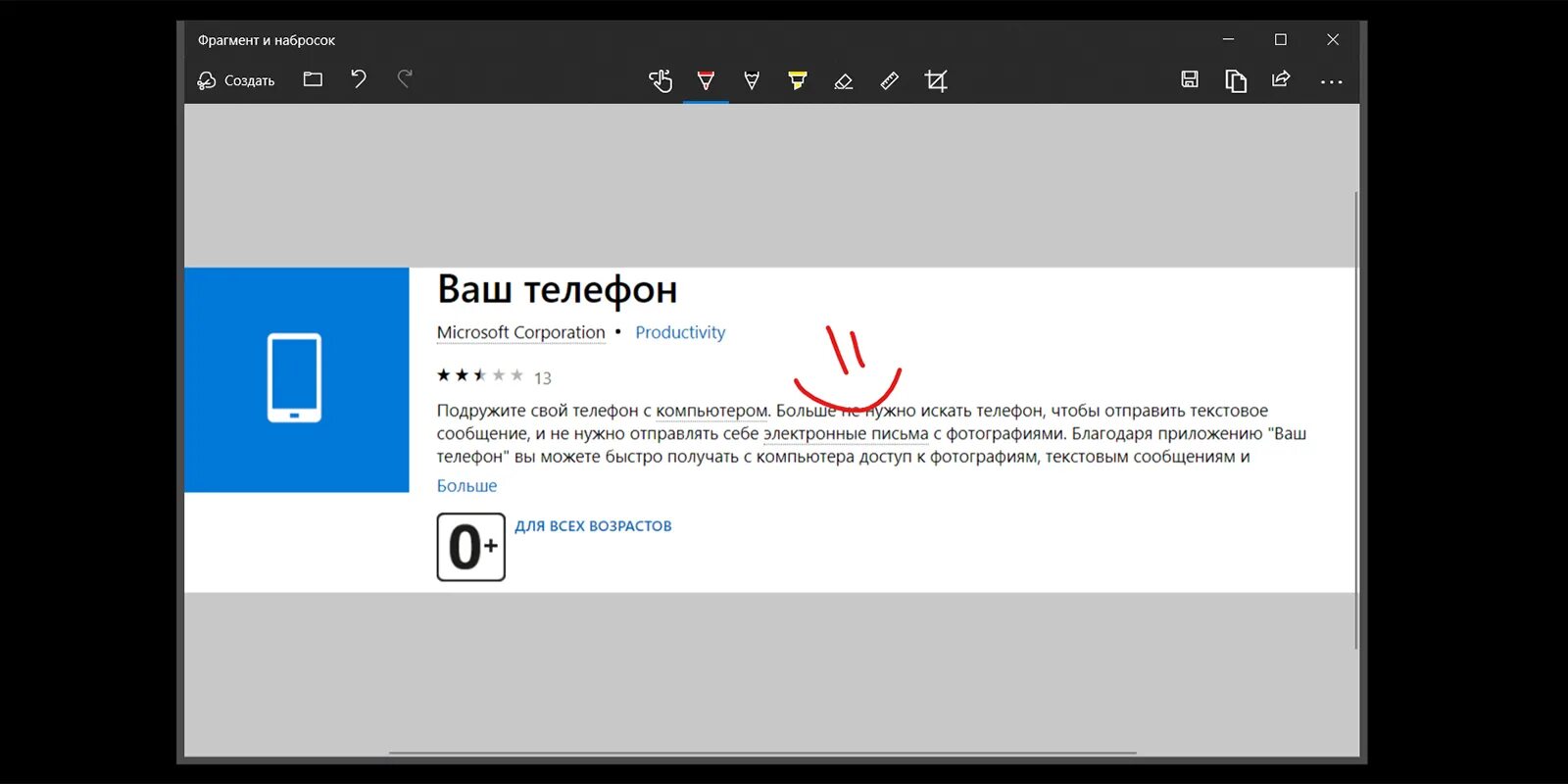Image resolution: width=1568 pixels, height=784 pixels.
Task: Click the vertical scrollbar of the canvas
Action: click(x=1356, y=420)
